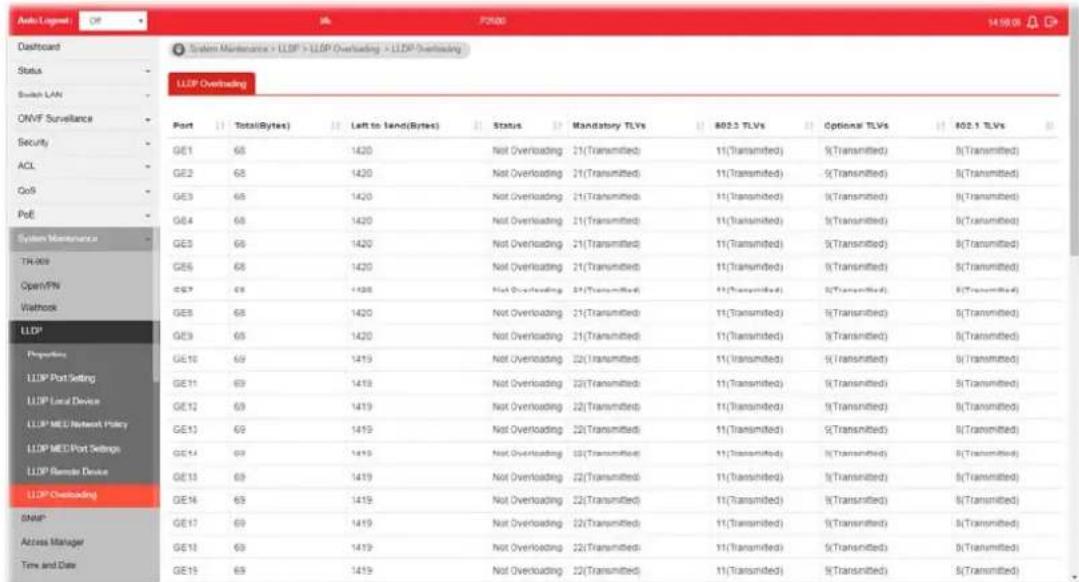Open LLDP Local Device page

pos(63,401)
